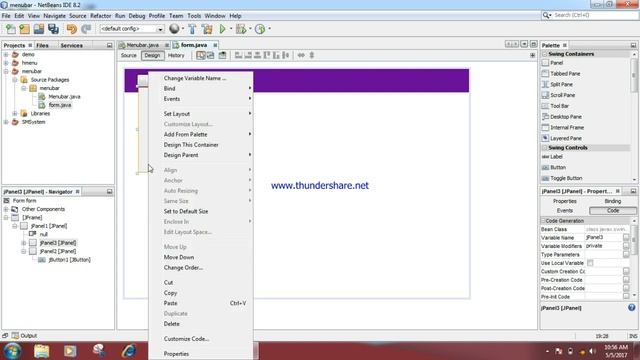Open Internet Explorer from the taskbar

pos(129,351)
